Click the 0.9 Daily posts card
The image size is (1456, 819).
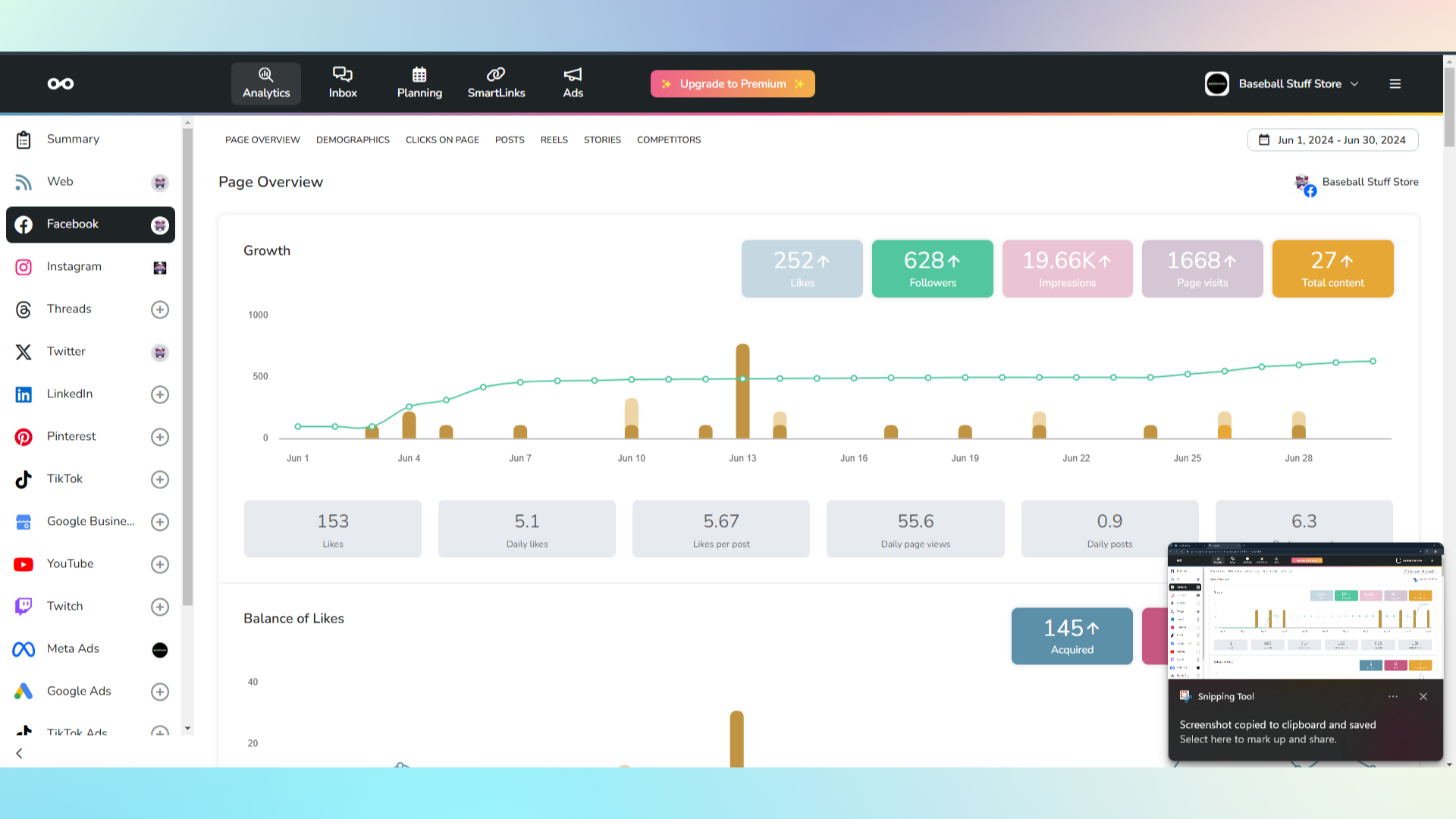pyautogui.click(x=1109, y=529)
